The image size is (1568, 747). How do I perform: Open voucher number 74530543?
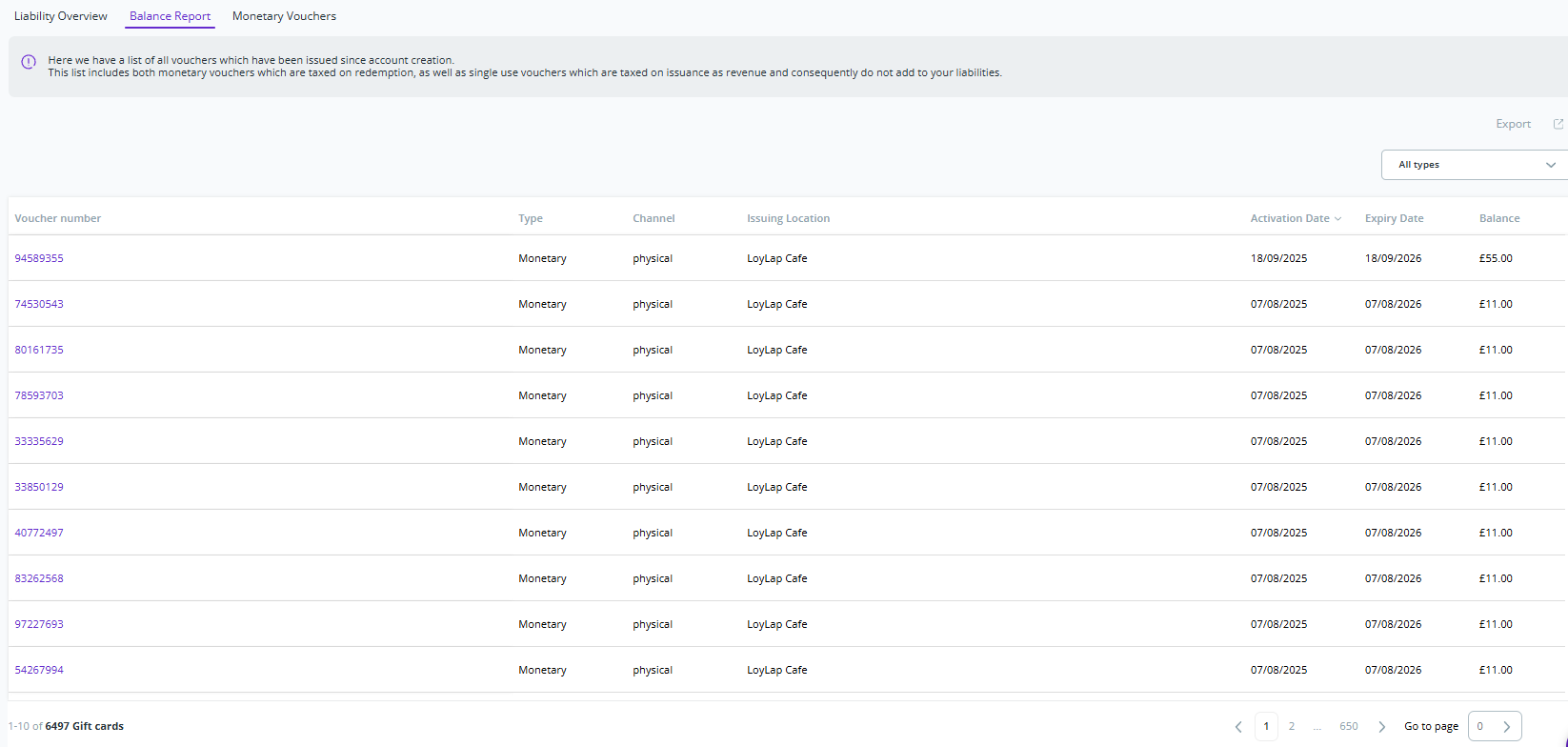pos(39,304)
